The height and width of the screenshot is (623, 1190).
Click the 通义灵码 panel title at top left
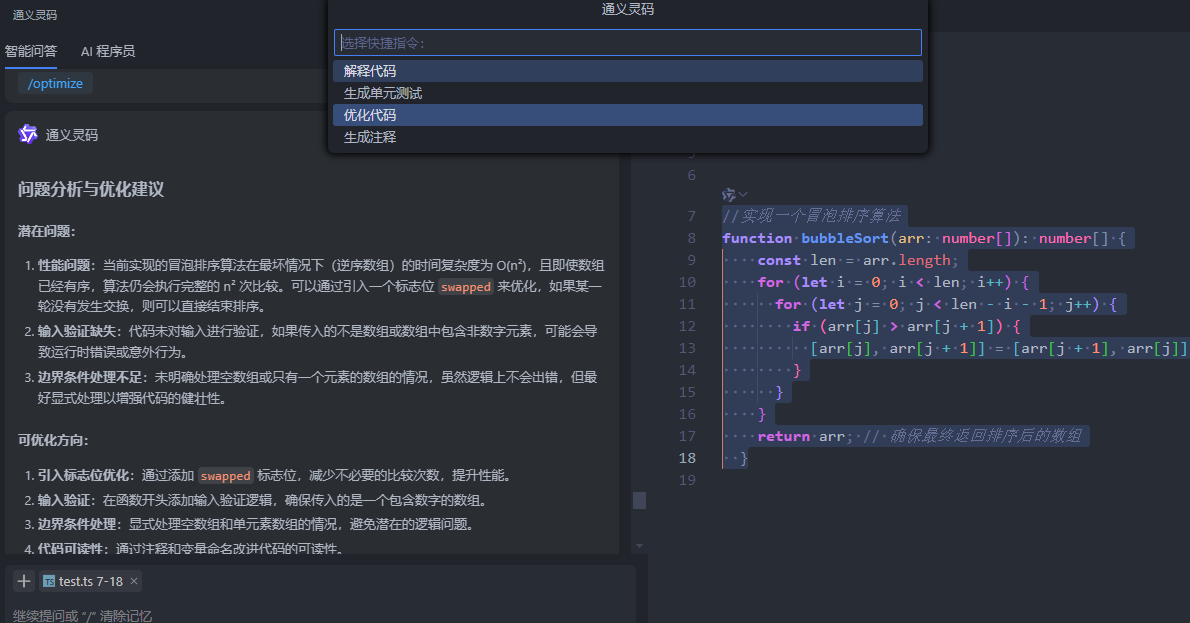pyautogui.click(x=35, y=14)
